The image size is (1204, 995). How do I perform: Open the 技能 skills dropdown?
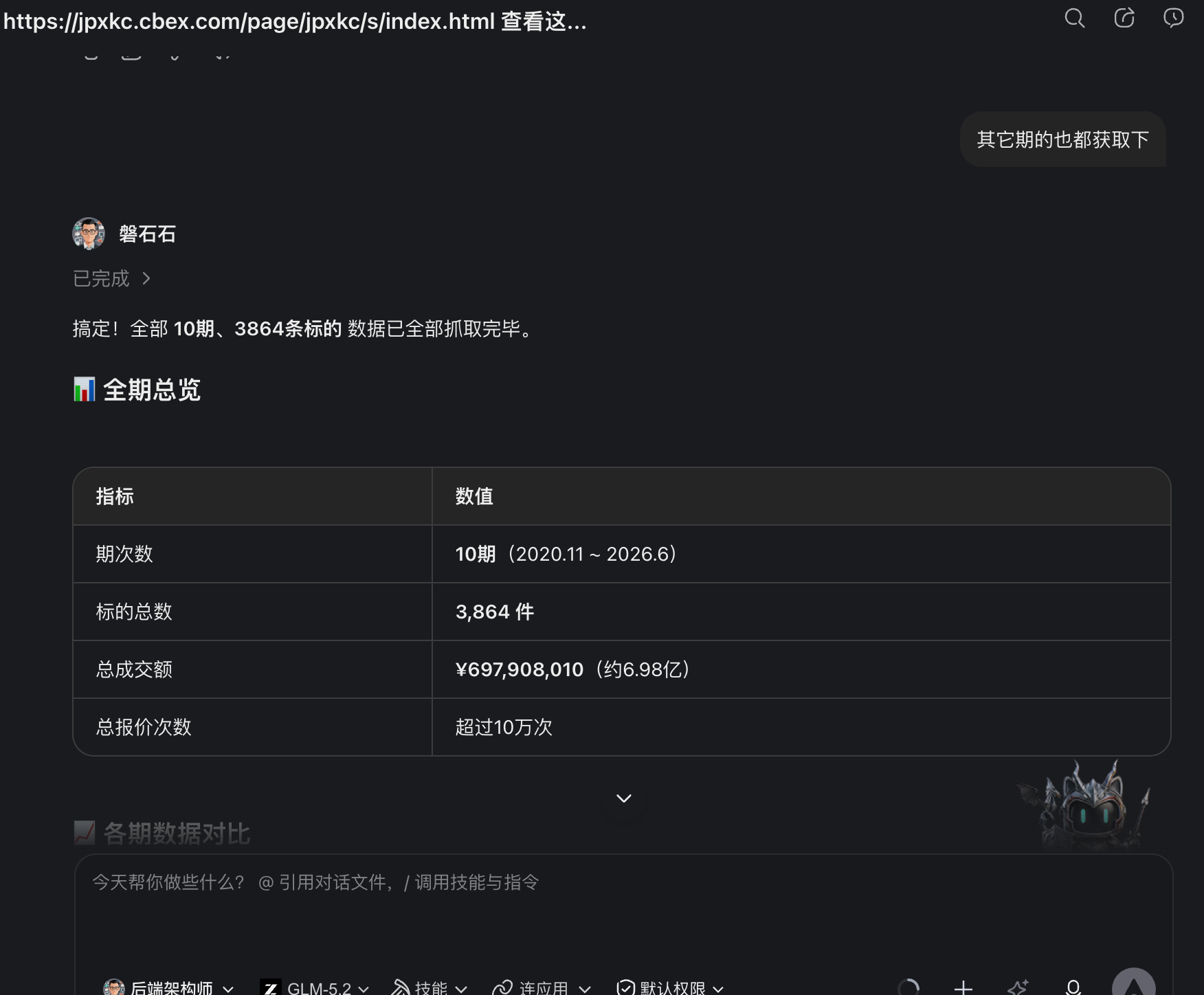(x=430, y=988)
